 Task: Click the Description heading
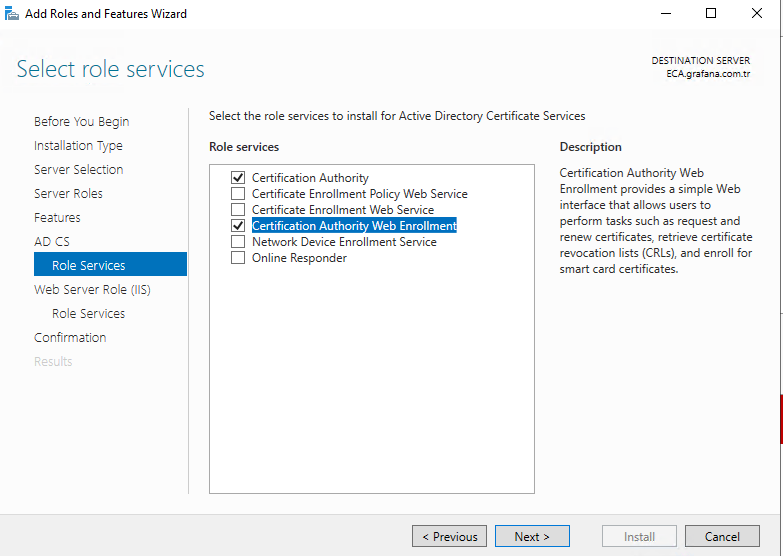pyautogui.click(x=590, y=147)
